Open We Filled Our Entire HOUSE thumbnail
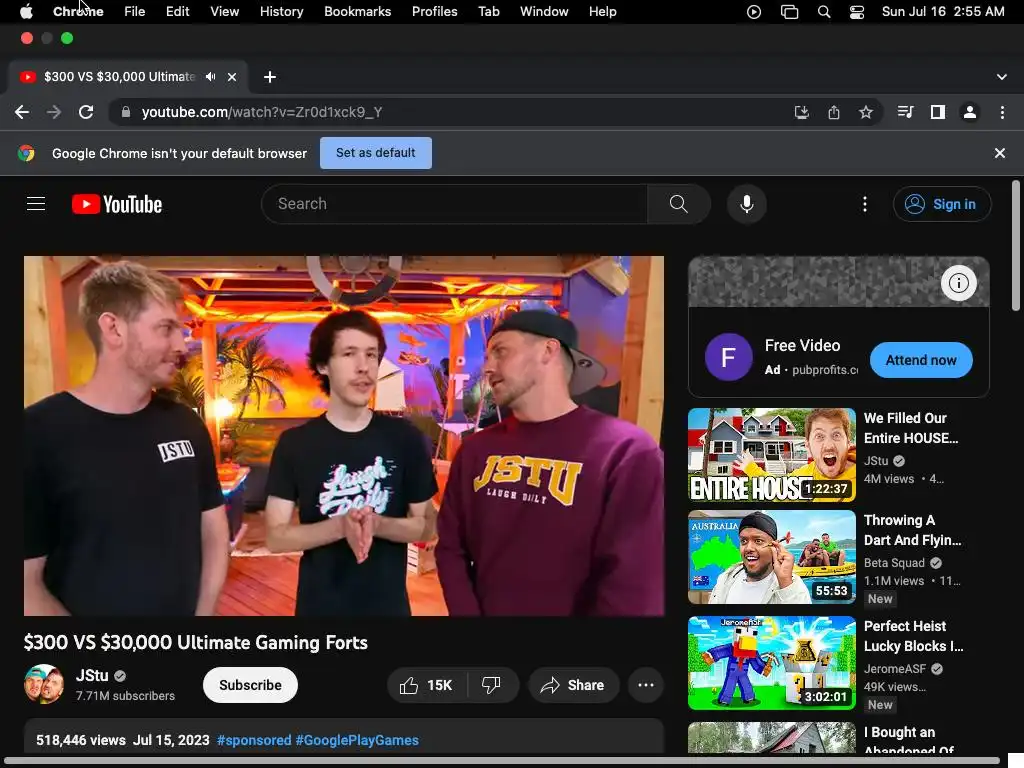This screenshot has height=768, width=1024. tap(772, 455)
